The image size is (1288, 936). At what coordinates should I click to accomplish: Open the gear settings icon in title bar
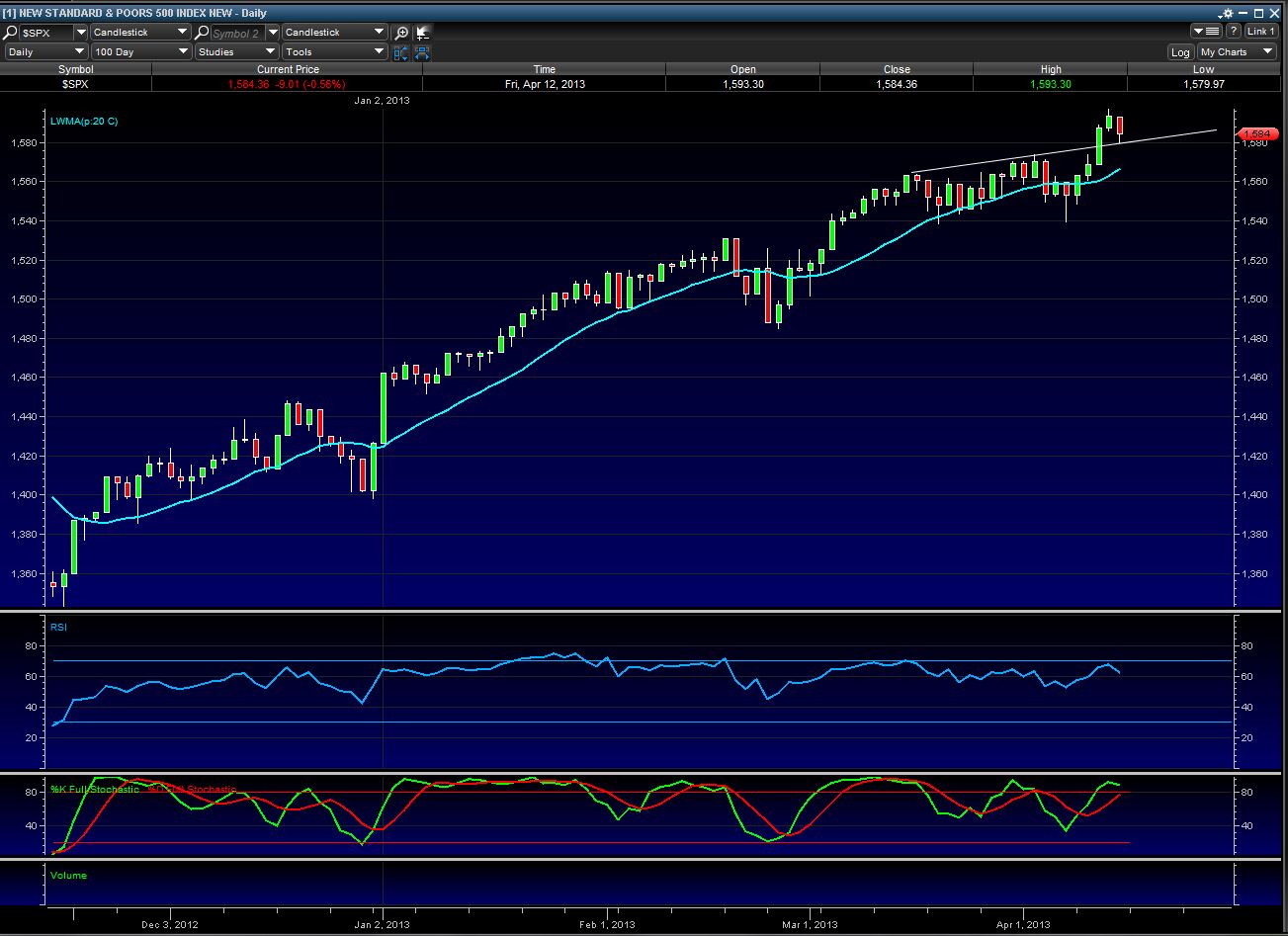[x=1227, y=13]
